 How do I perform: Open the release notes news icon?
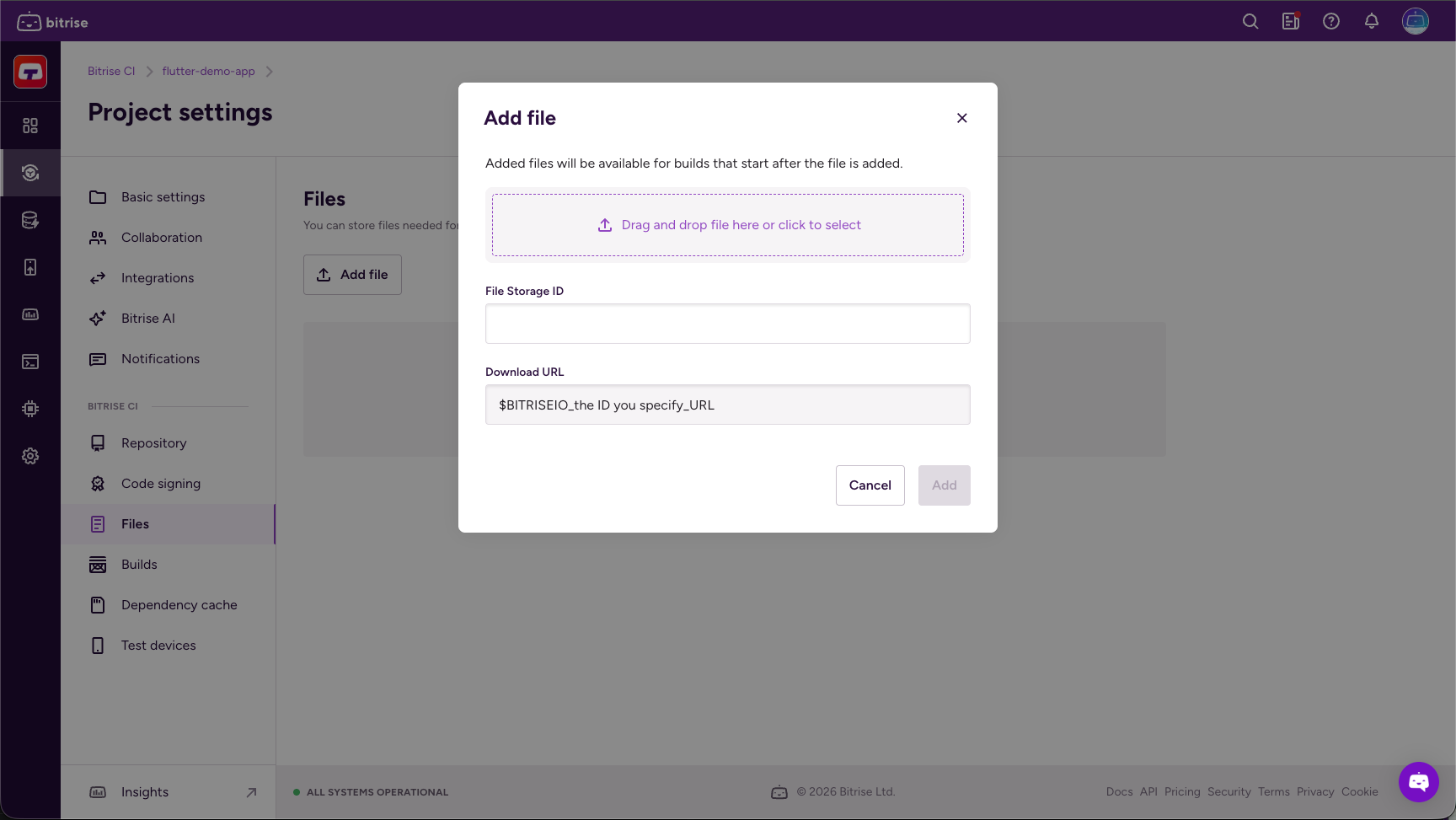point(1291,22)
